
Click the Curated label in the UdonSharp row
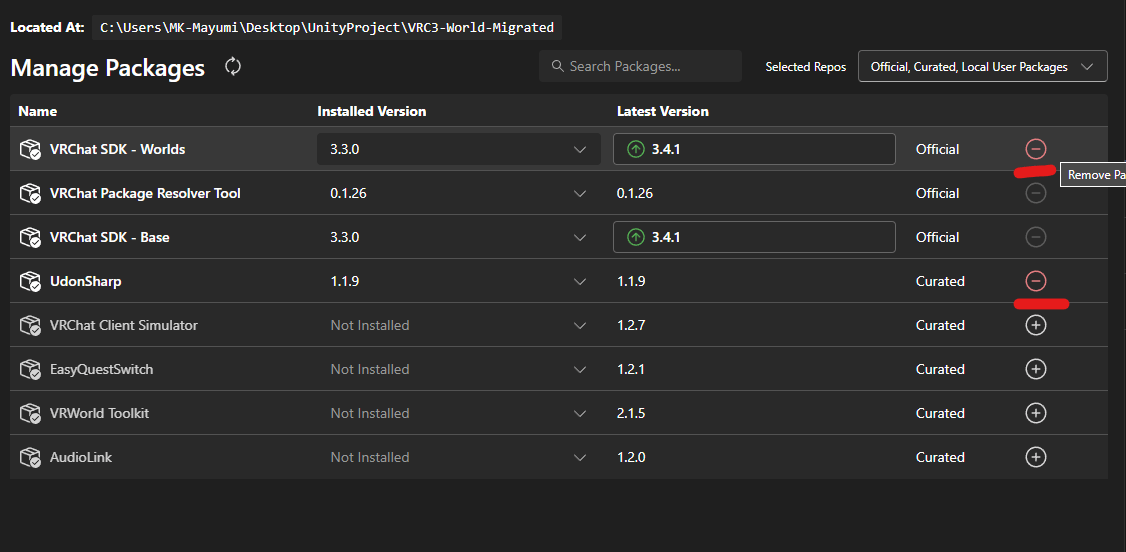940,281
